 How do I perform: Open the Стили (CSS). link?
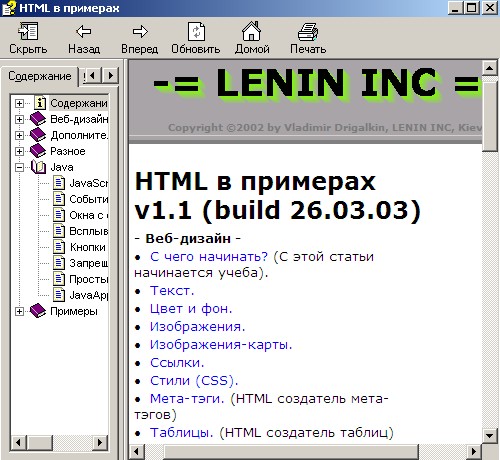pyautogui.click(x=194, y=381)
